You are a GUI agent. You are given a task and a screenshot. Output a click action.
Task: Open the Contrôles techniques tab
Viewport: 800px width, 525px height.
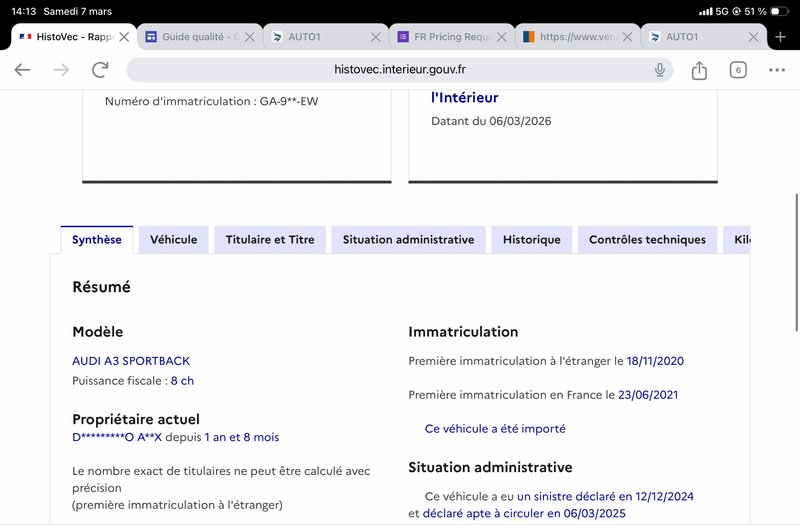pyautogui.click(x=647, y=240)
